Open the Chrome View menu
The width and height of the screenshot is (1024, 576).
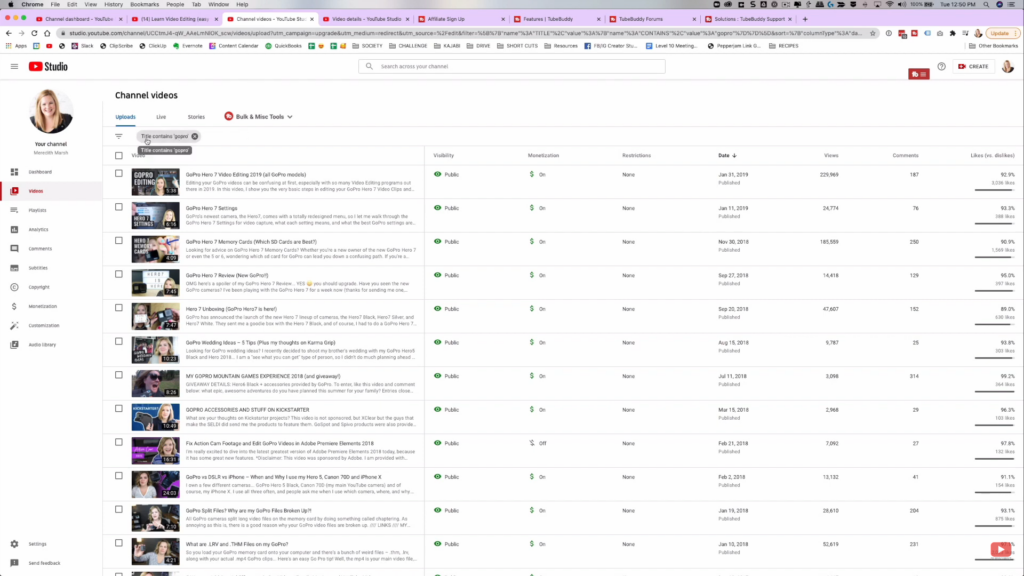(x=91, y=4)
